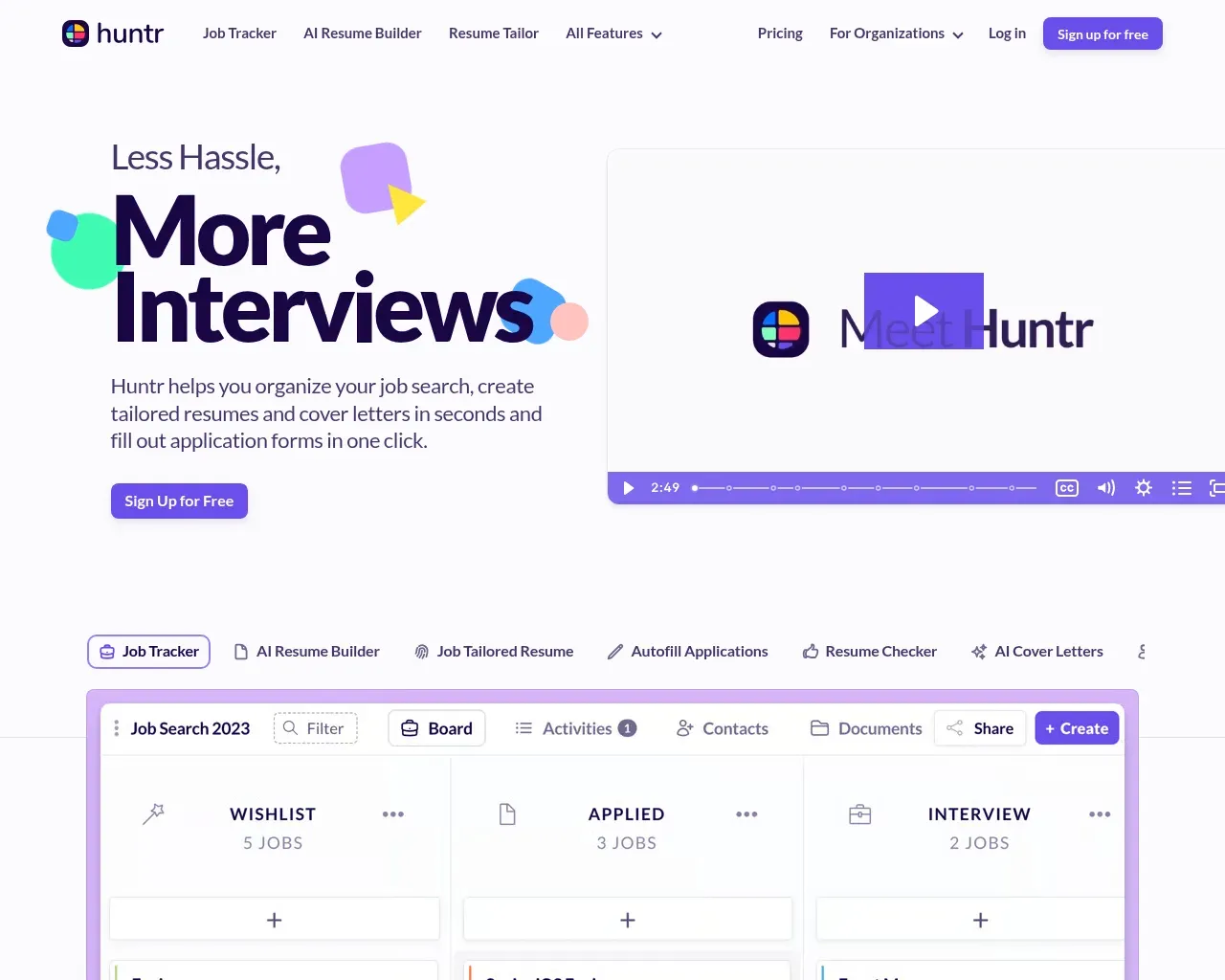Open the Applied column three-dot menu
Screen dimensions: 1225x980
pos(746,814)
